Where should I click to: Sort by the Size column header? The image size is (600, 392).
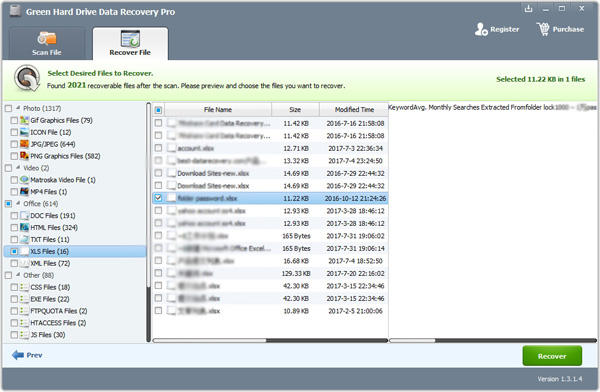point(295,110)
